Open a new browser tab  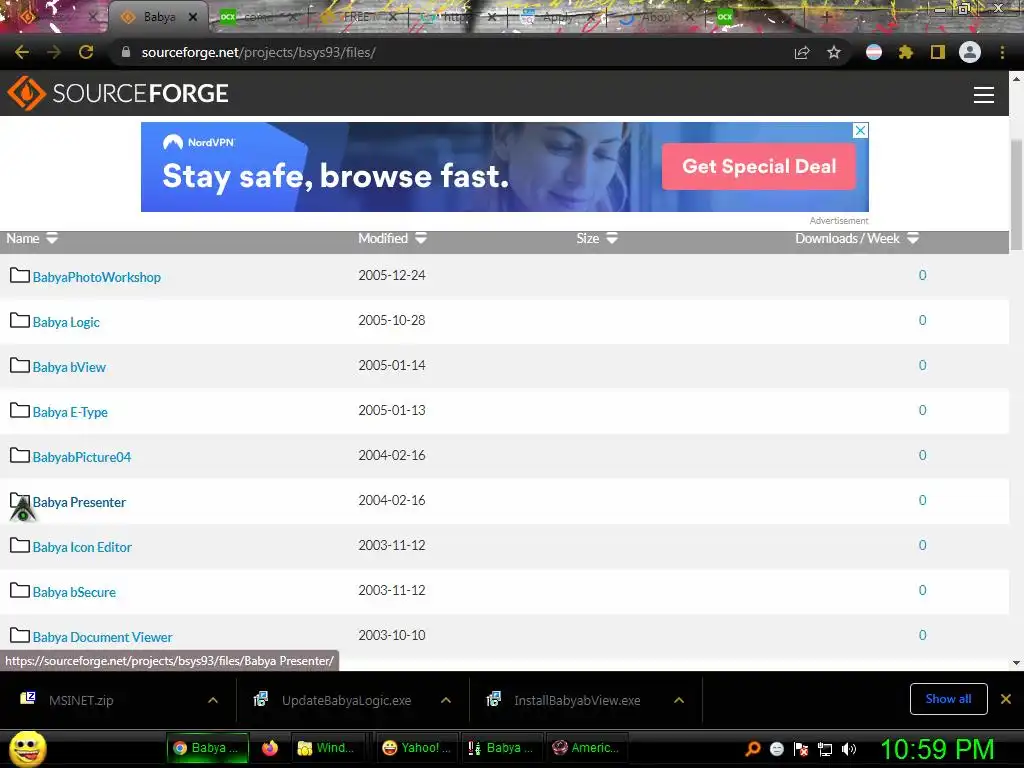click(x=827, y=18)
